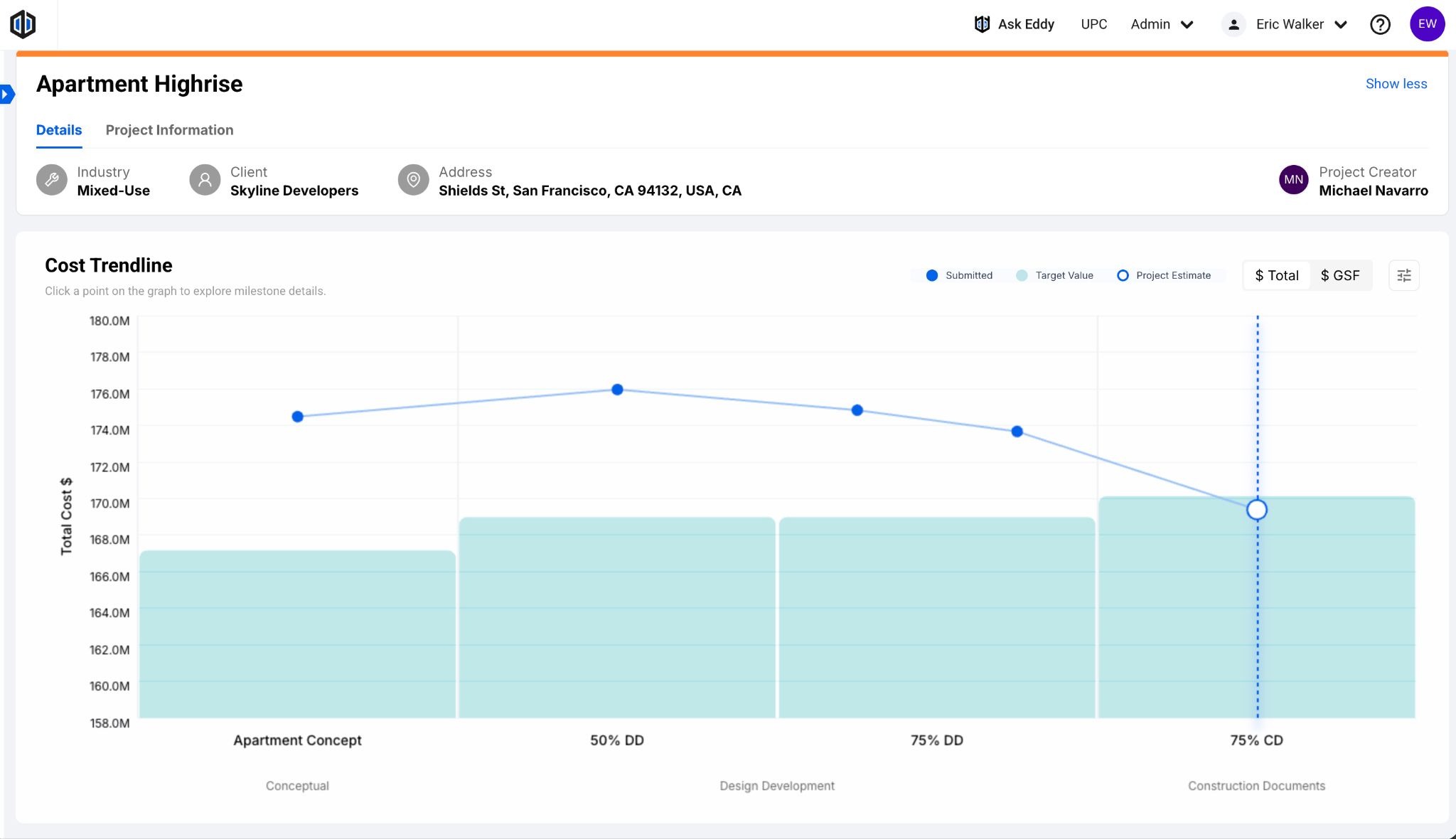
Task: Open Eric Walker user dropdown
Action: 1289,24
